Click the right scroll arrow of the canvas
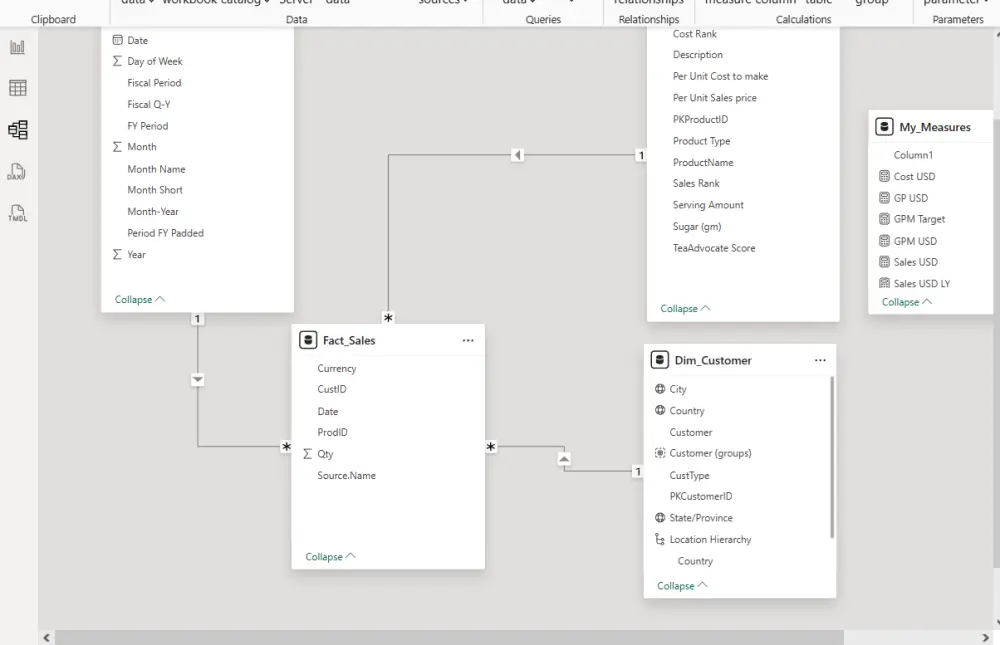1000x645 pixels. coord(985,637)
